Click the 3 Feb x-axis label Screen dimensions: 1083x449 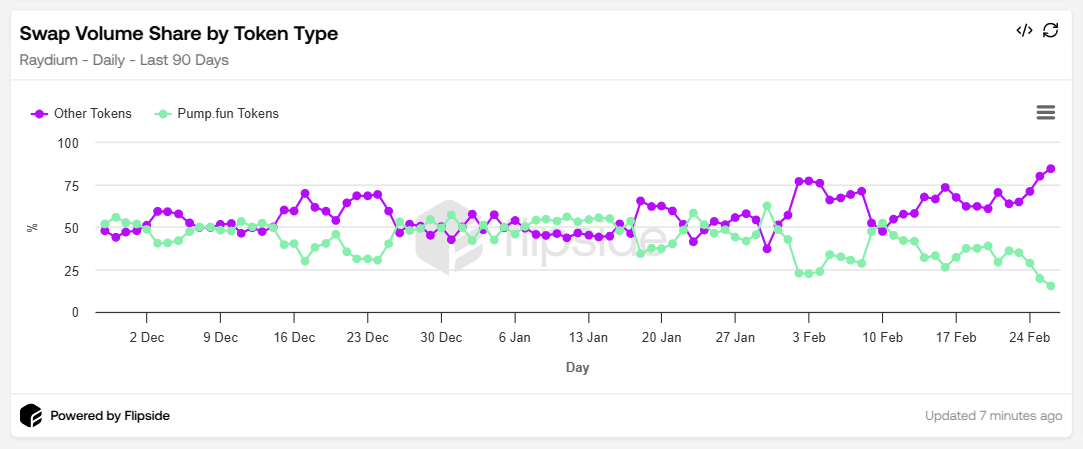pos(809,338)
